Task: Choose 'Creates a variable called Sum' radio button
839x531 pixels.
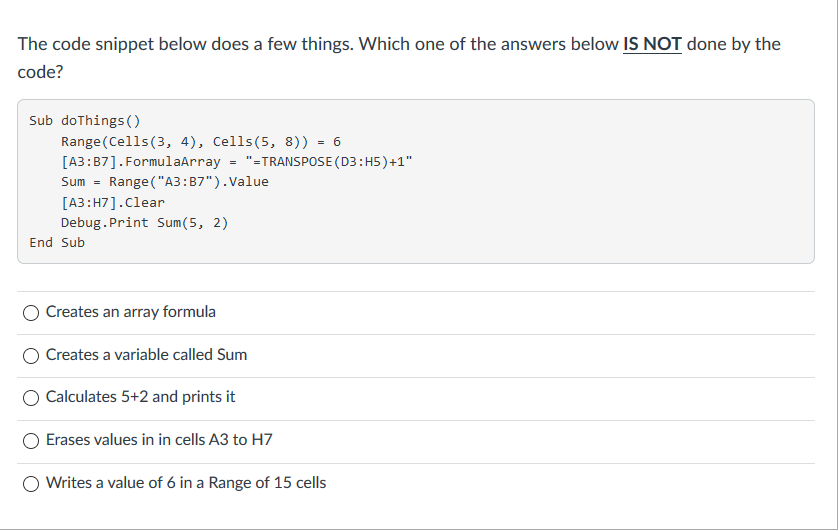Action: [x=31, y=355]
